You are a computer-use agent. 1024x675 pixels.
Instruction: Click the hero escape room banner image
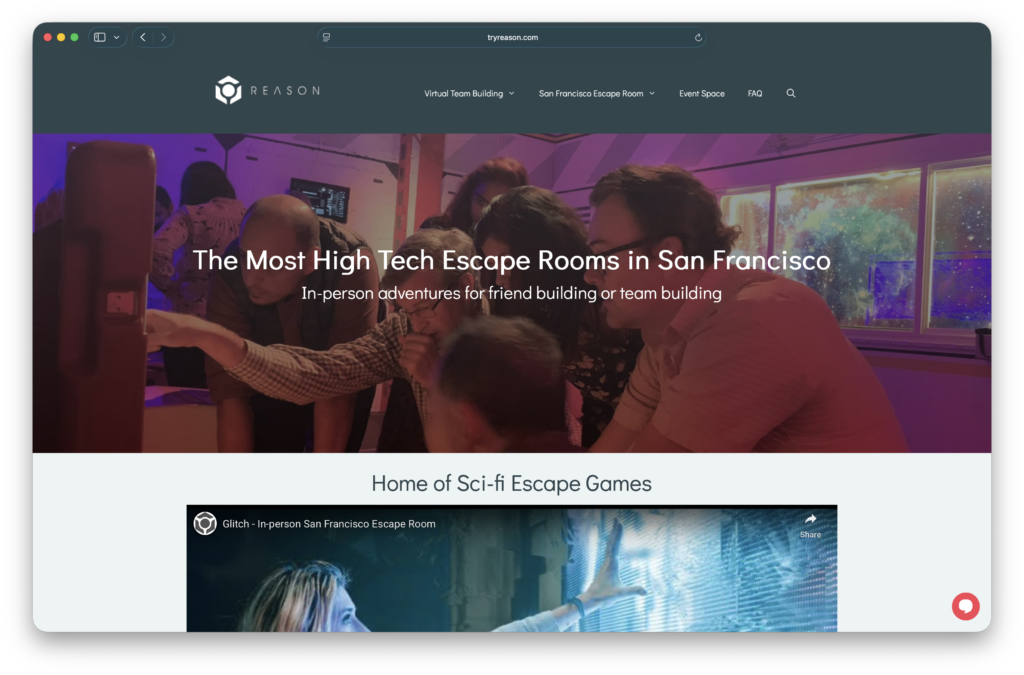pyautogui.click(x=511, y=390)
